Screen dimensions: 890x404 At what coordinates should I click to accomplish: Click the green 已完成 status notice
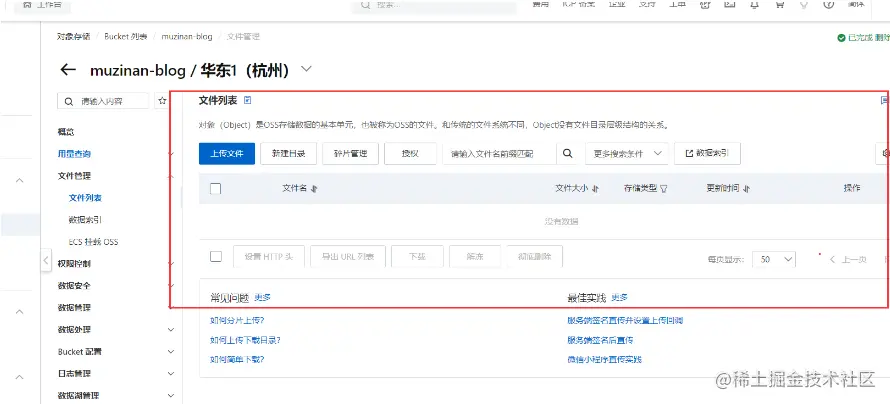coord(863,37)
